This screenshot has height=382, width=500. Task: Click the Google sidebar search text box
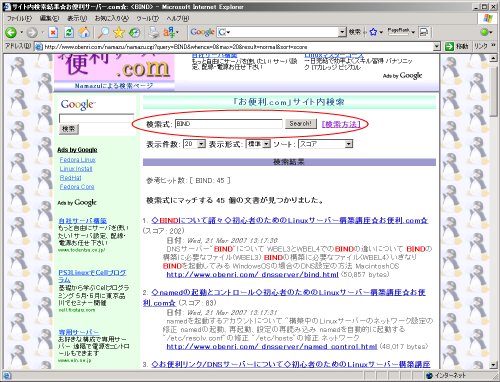click(96, 118)
